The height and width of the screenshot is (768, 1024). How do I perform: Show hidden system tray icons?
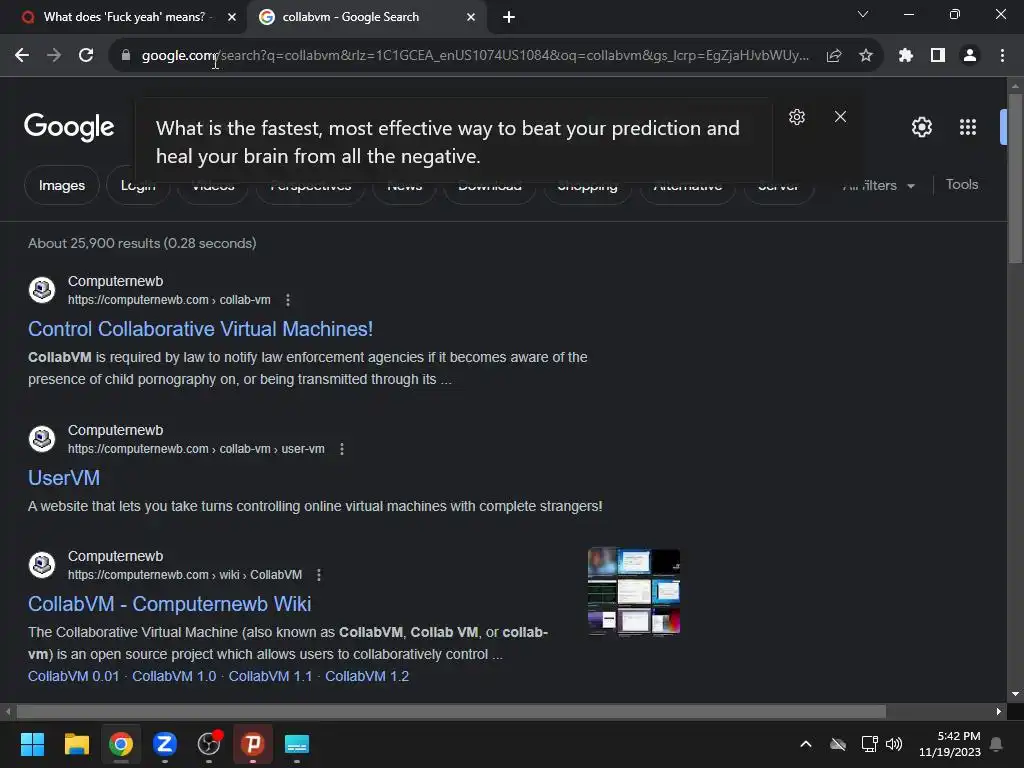pyautogui.click(x=806, y=744)
